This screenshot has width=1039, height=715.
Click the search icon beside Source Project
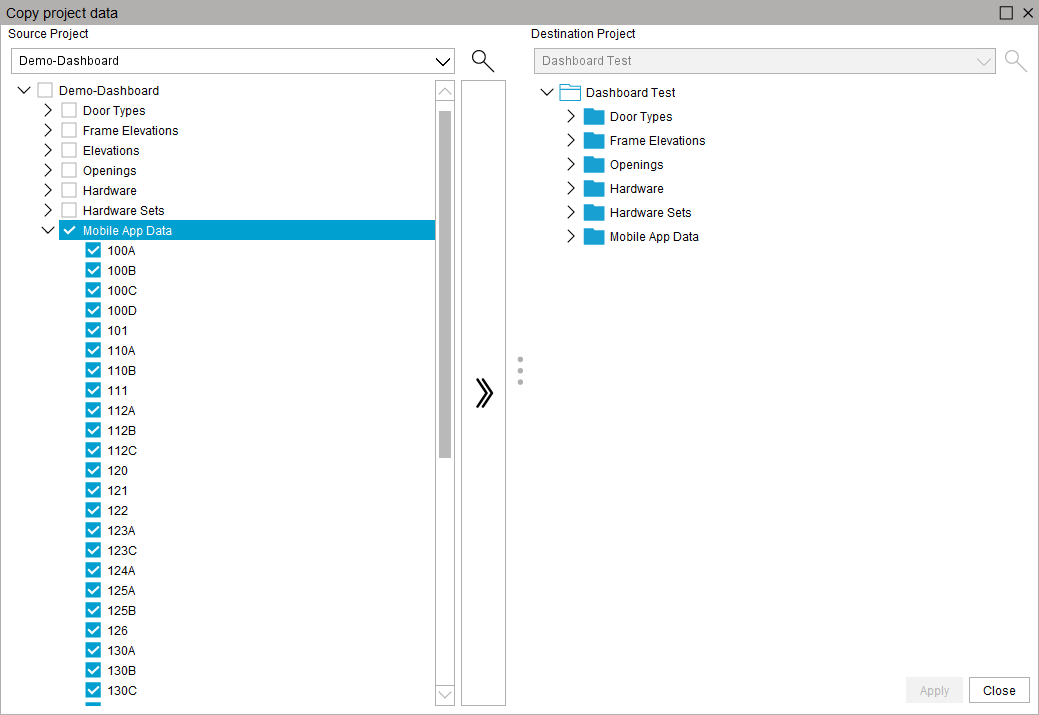[483, 60]
